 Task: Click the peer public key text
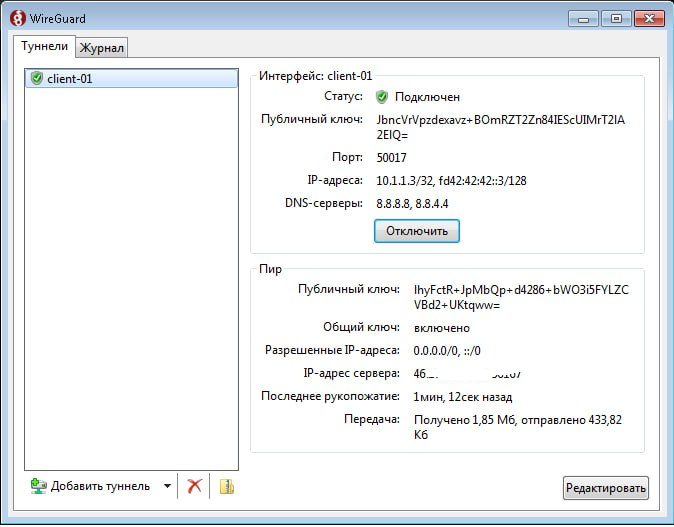pyautogui.click(x=521, y=297)
